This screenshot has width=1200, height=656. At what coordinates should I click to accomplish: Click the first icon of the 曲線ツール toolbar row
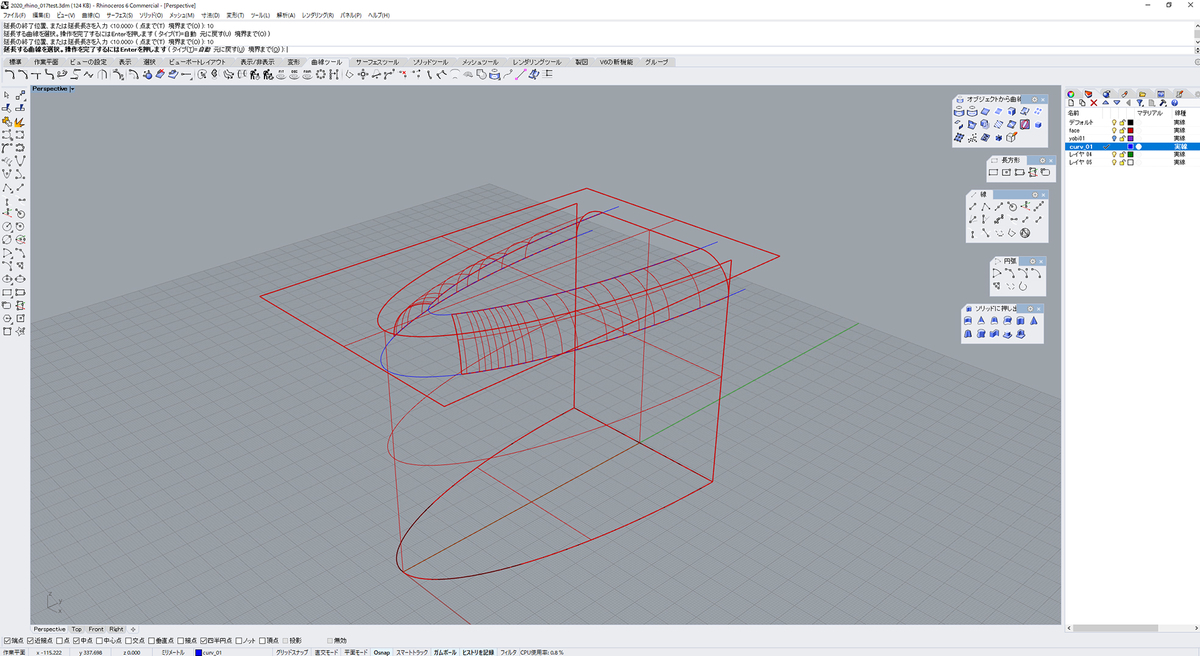pos(9,74)
